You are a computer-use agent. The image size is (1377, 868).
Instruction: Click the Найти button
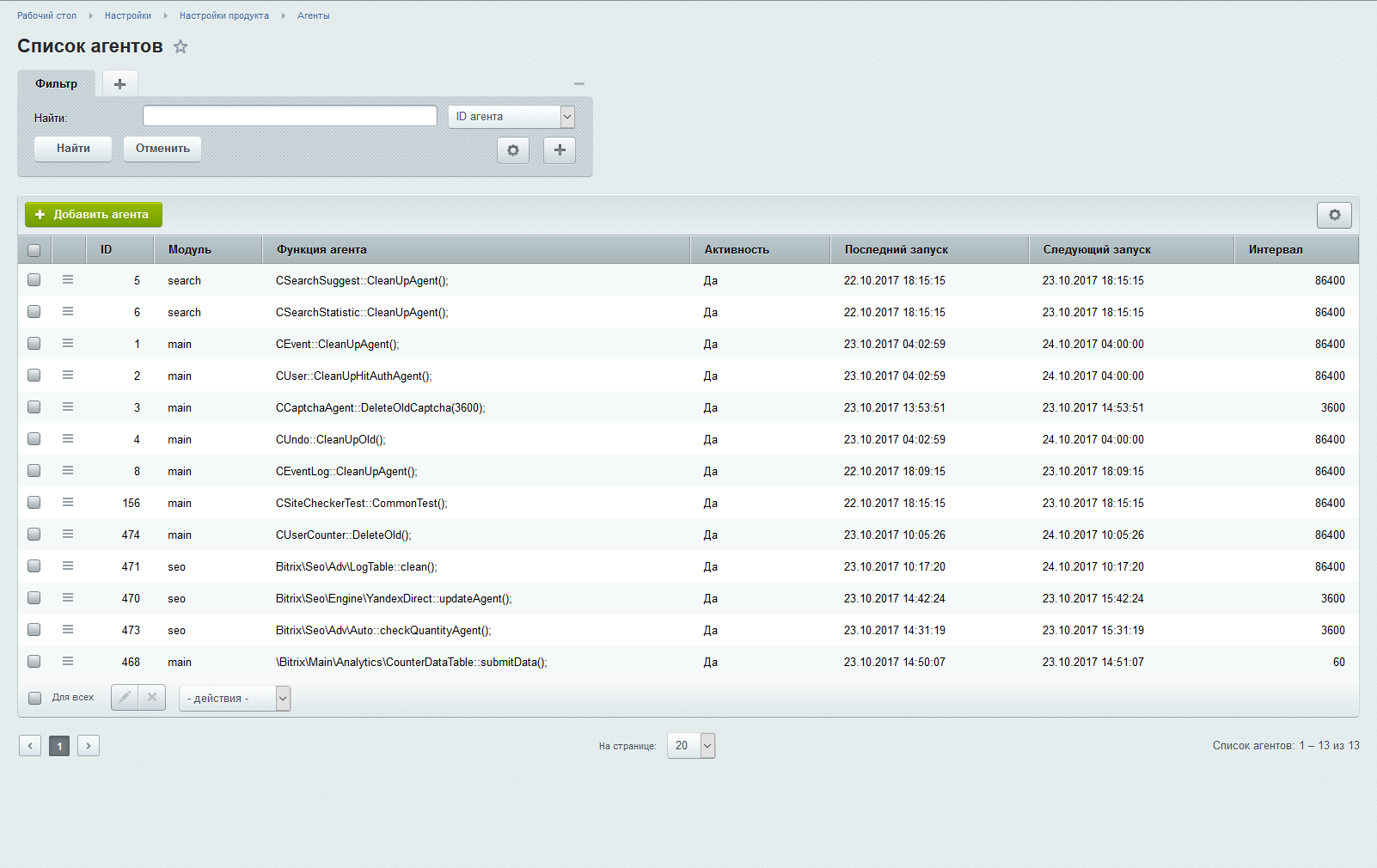point(73,149)
